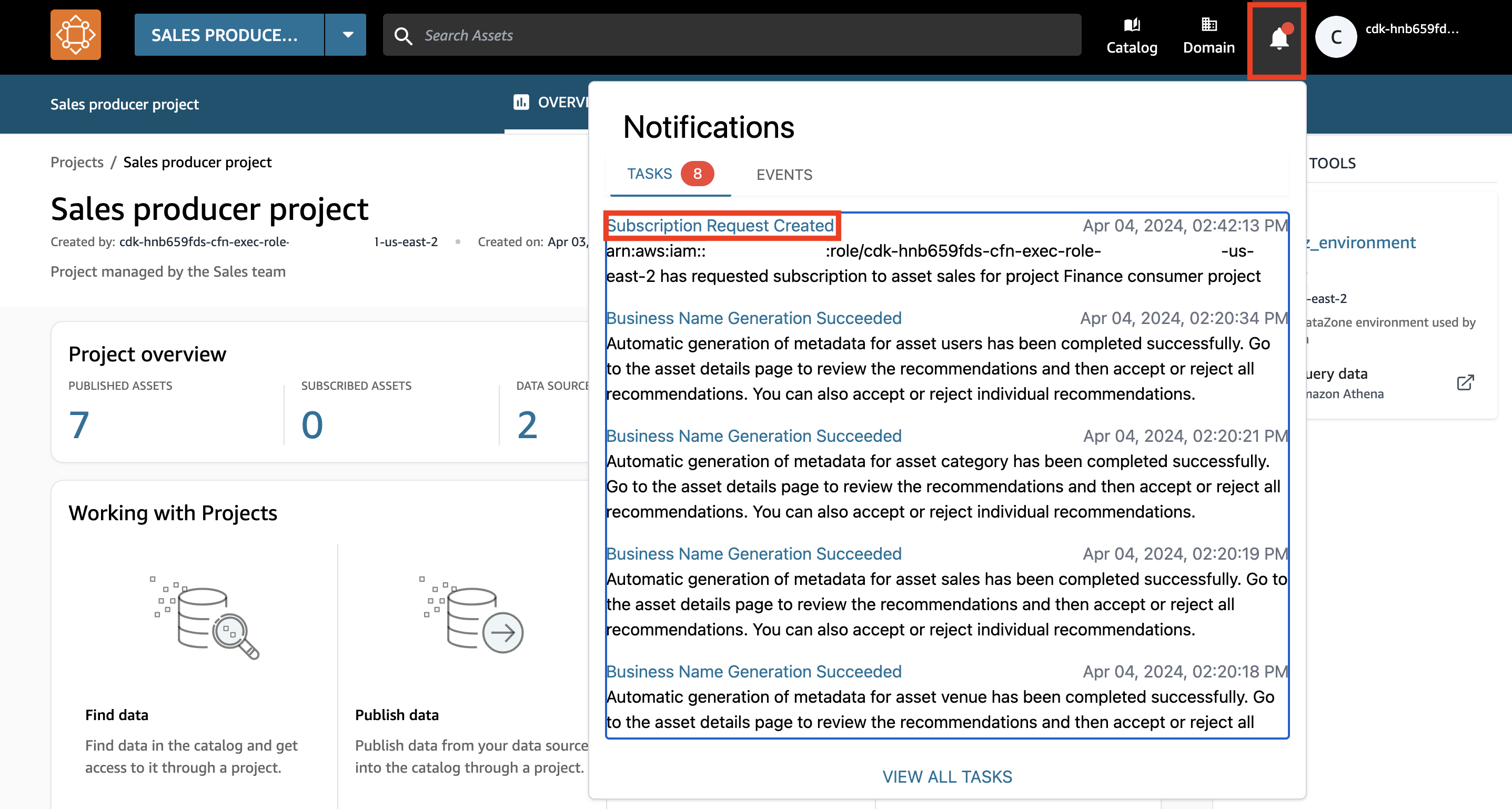Open Subscription Request Created notification
The image size is (1512, 809).
(720, 226)
